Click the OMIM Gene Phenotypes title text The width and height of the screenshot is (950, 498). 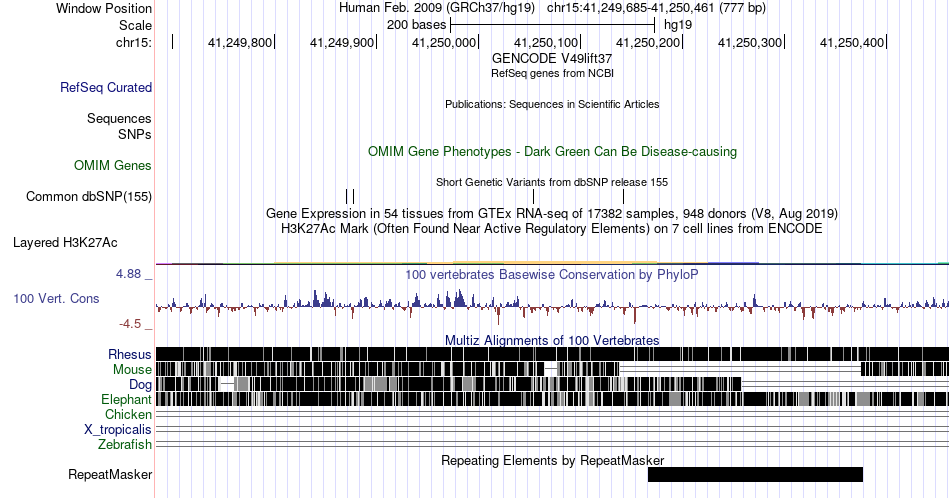(x=552, y=151)
